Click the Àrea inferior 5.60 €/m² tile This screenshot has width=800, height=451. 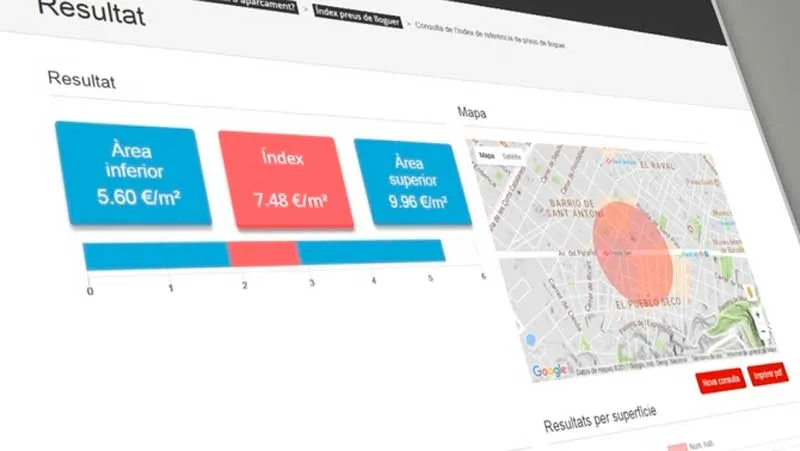(133, 172)
